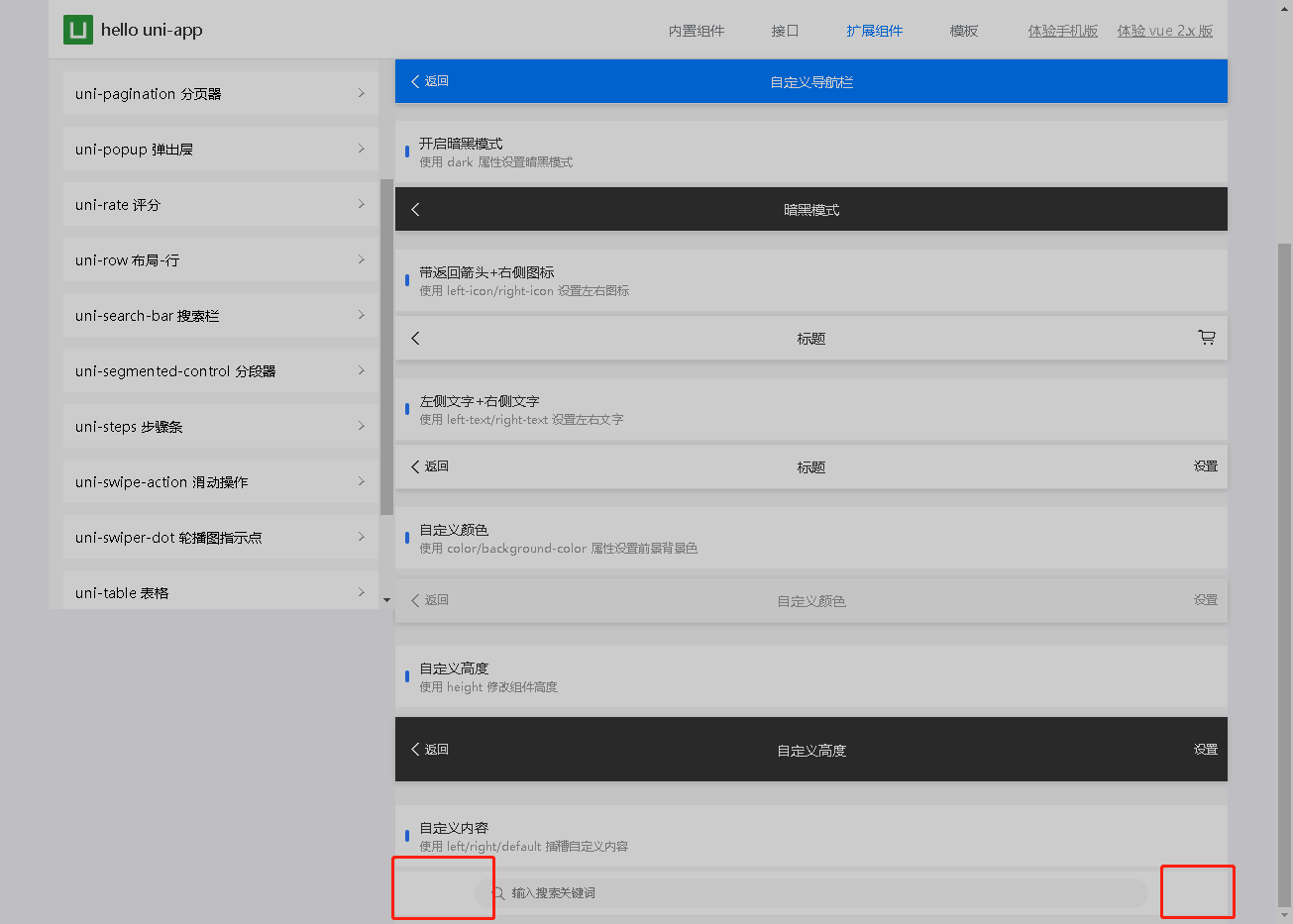Image resolution: width=1293 pixels, height=924 pixels.
Task: Click the 使用 dark 属性设置暗黑模式 description
Action: tap(496, 162)
